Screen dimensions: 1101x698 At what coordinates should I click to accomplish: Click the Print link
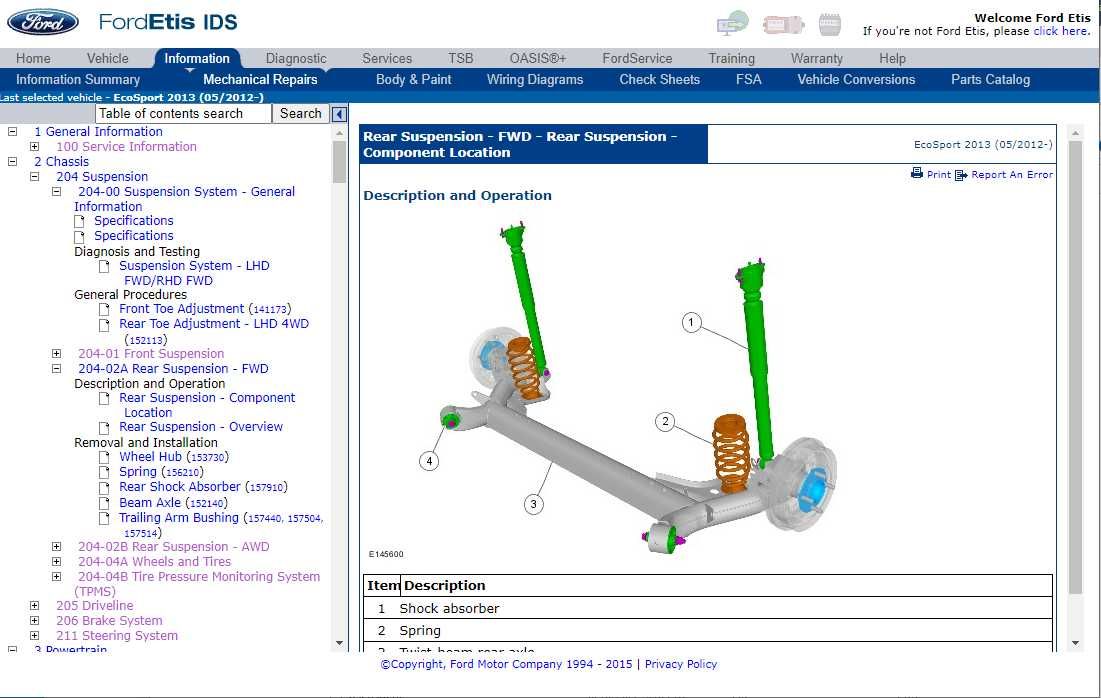pos(938,174)
